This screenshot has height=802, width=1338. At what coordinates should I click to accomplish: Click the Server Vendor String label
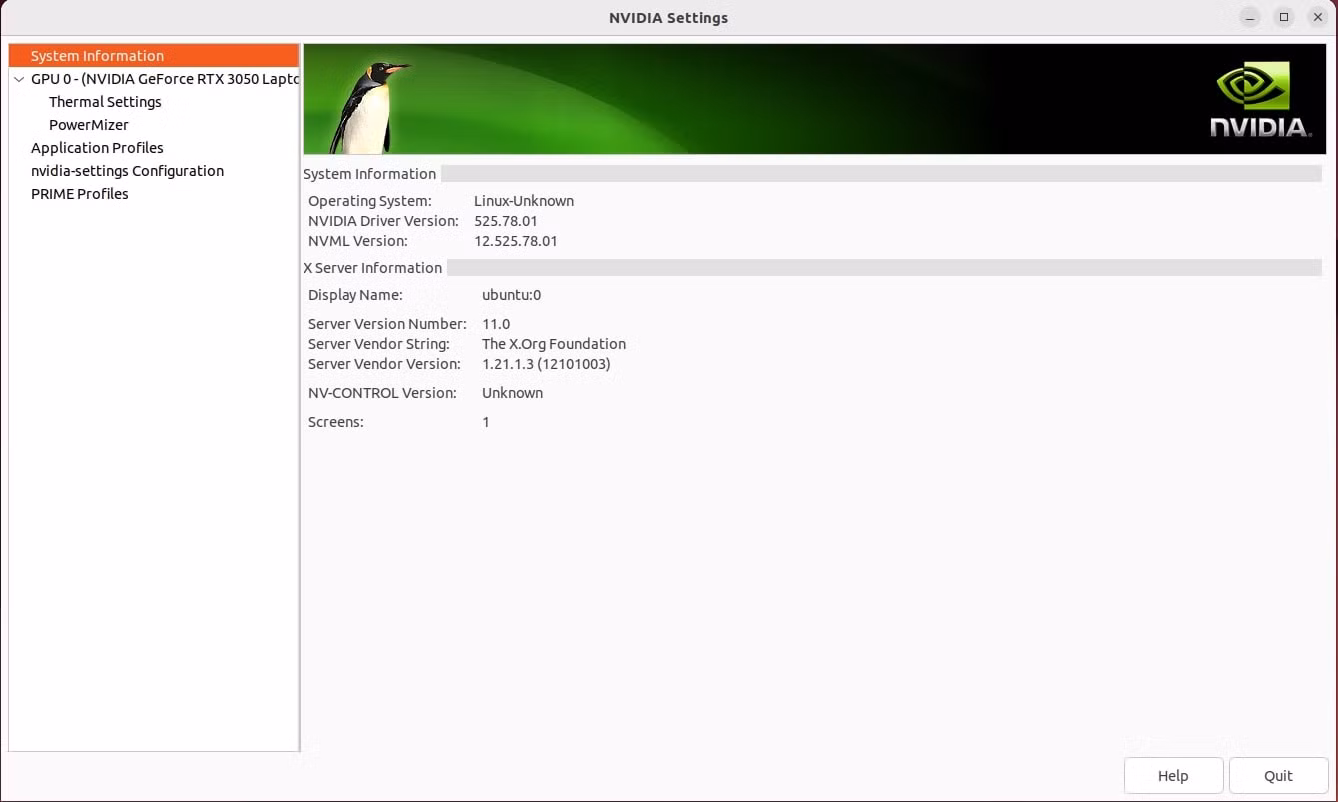379,344
